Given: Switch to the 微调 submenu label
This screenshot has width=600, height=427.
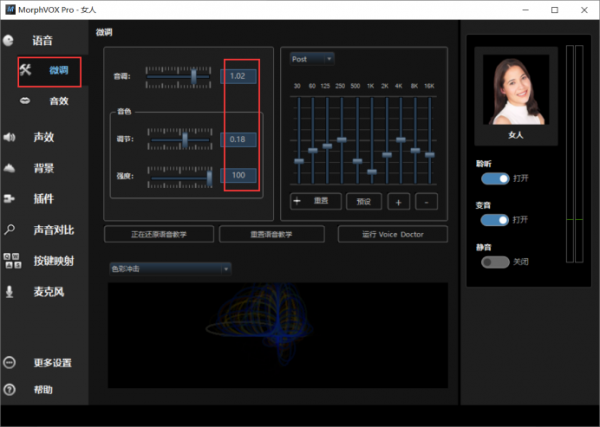Looking at the screenshot, I should tap(59, 70).
